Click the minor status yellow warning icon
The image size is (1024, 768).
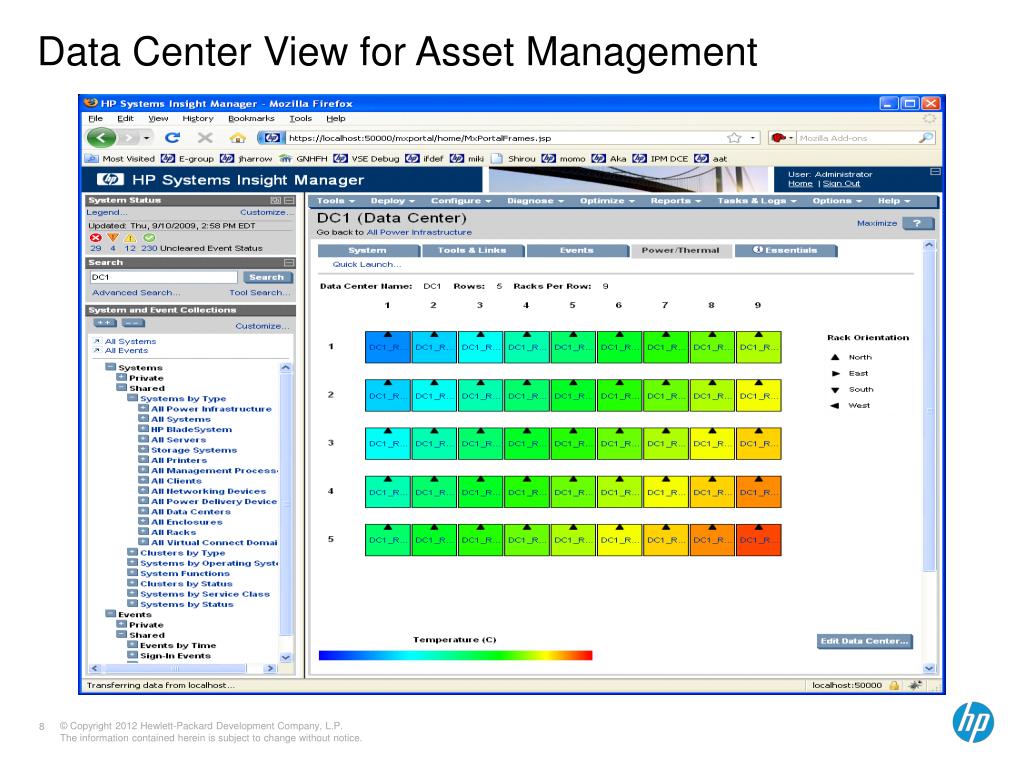tap(131, 238)
